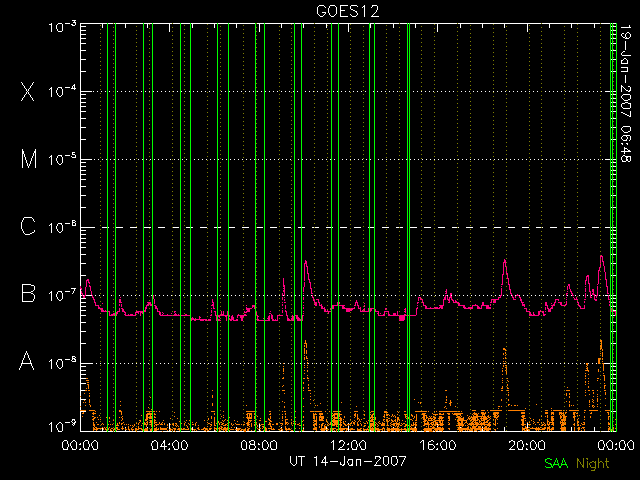
Task: Click the Night legend label
Action: click(x=593, y=464)
